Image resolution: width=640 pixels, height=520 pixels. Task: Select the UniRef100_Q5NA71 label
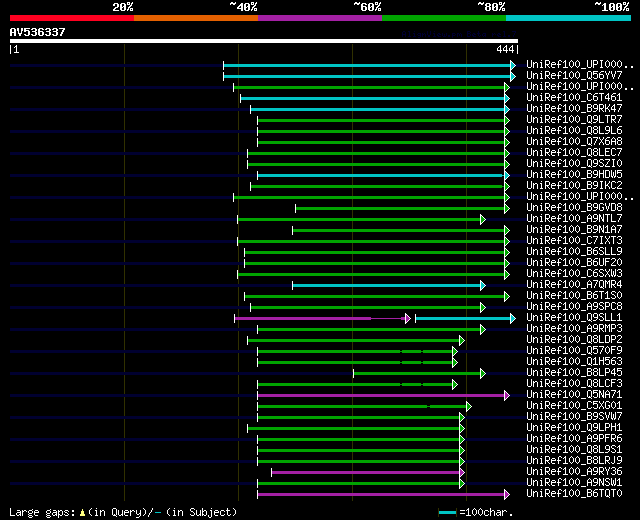574,395
